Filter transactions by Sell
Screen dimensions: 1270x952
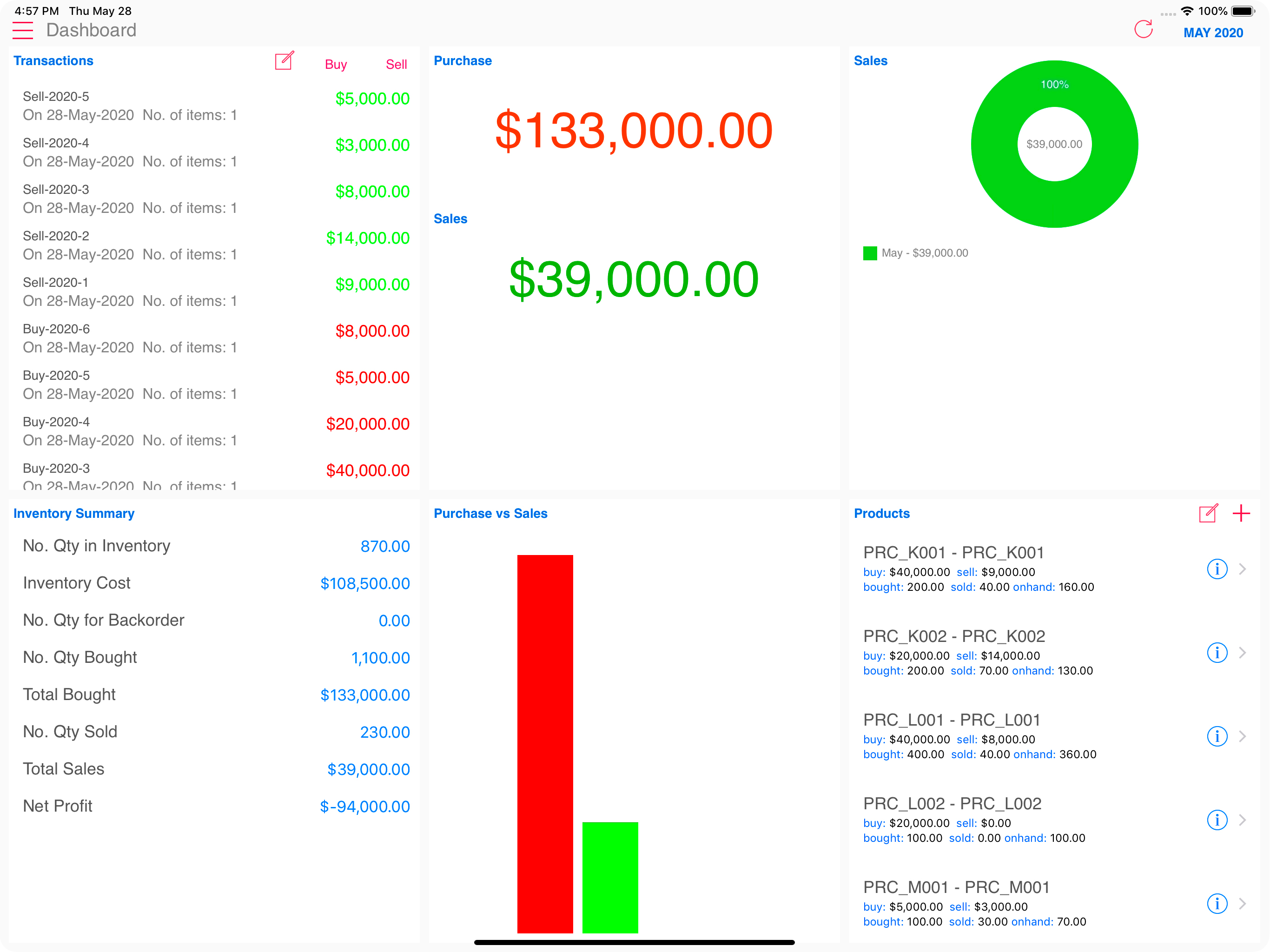[x=396, y=64]
